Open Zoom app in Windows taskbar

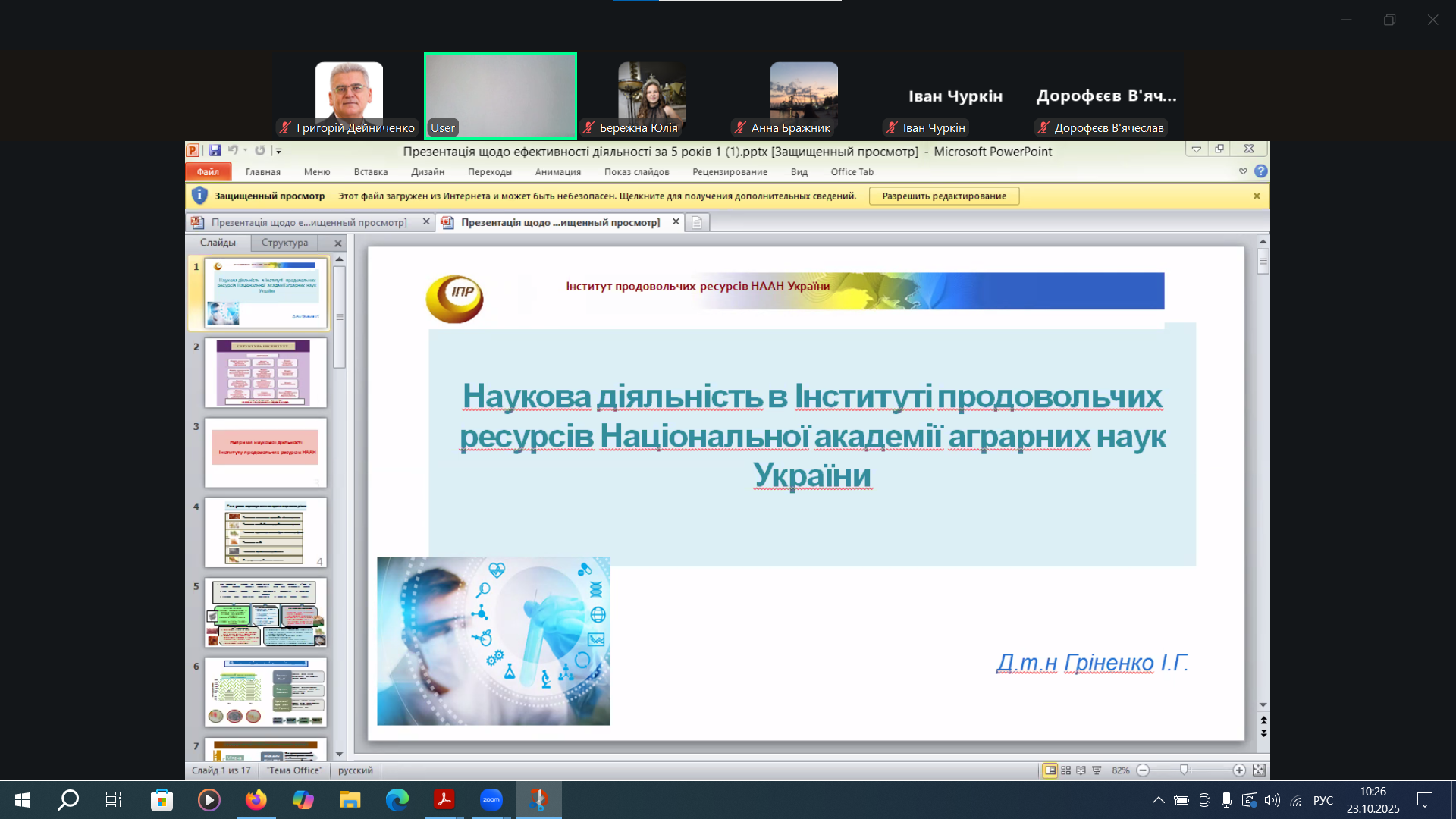[x=491, y=799]
